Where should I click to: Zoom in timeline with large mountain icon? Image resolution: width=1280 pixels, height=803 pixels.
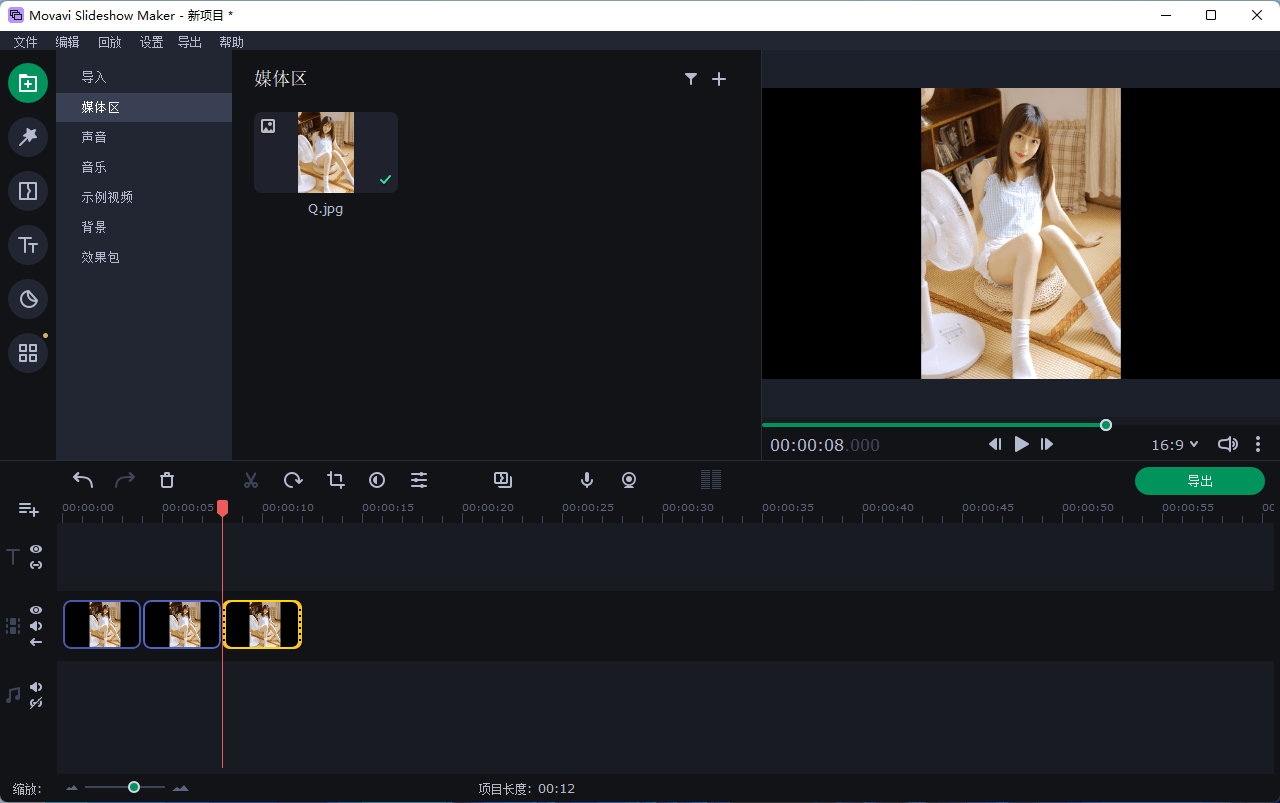click(180, 789)
